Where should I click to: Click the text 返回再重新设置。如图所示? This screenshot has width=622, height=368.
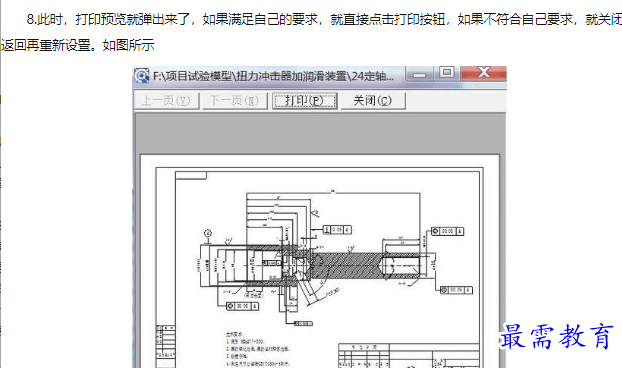[77, 45]
